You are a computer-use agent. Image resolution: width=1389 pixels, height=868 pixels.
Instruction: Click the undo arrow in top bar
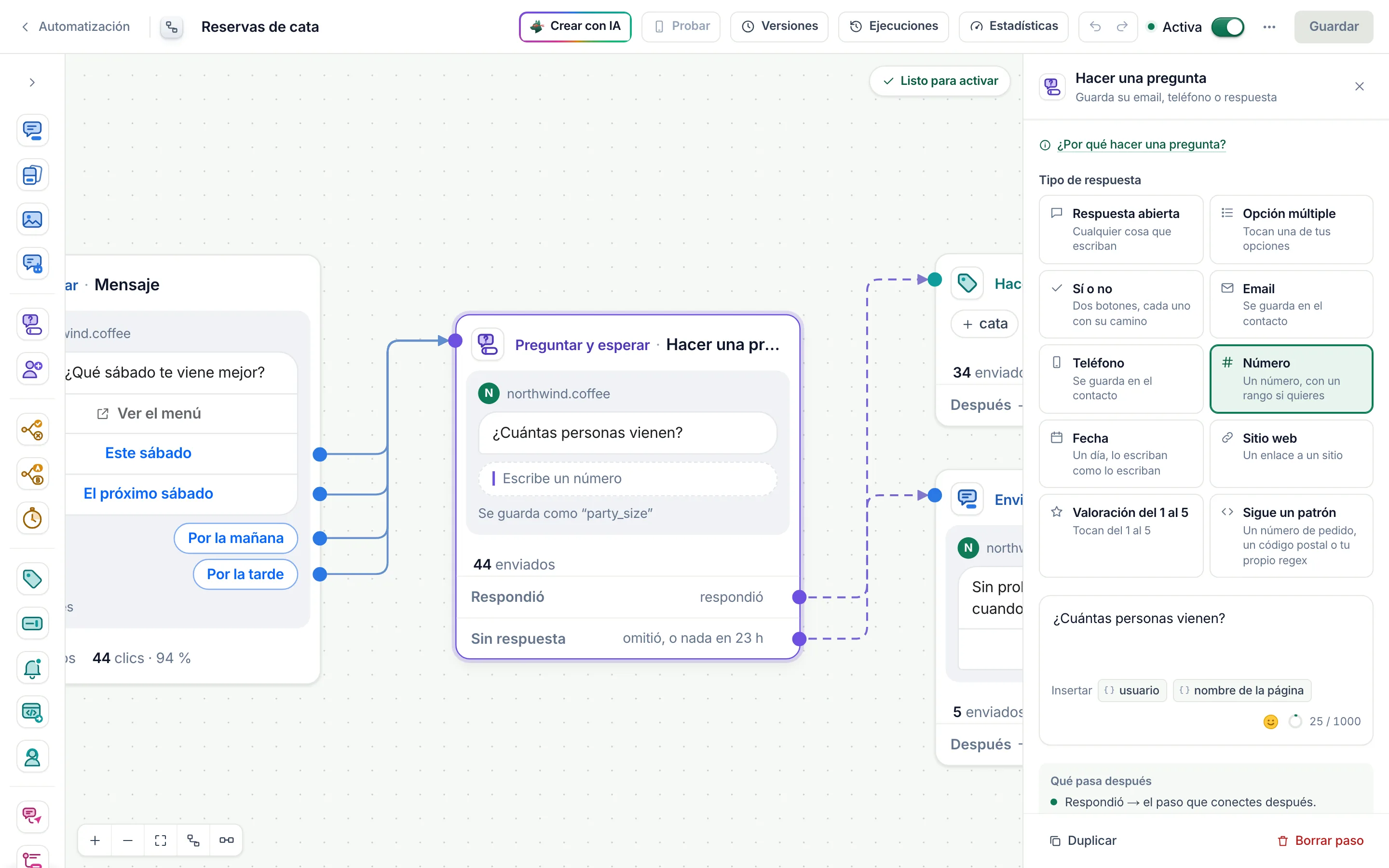pos(1095,27)
